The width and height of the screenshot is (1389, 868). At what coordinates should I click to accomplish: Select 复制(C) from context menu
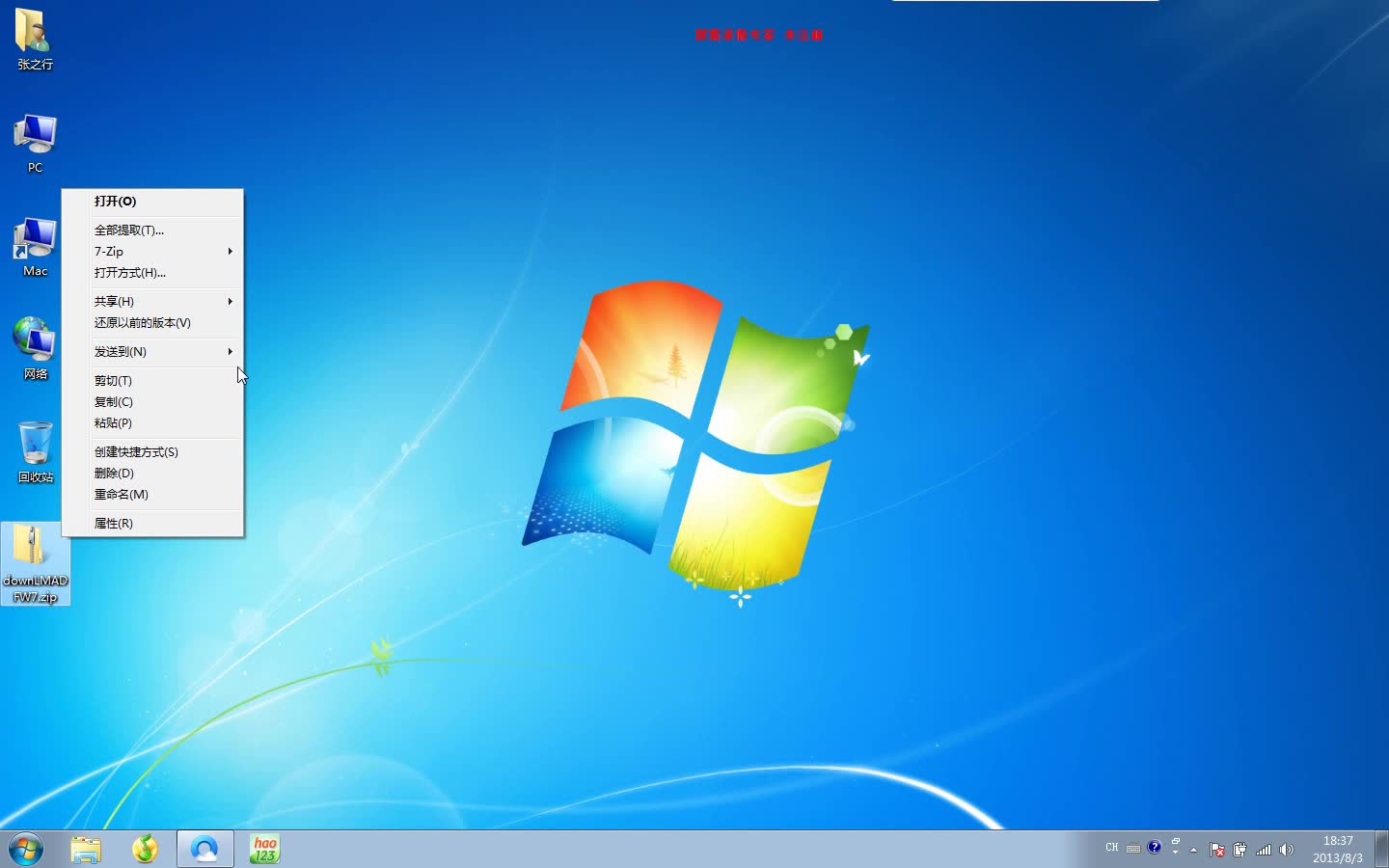click(x=152, y=401)
